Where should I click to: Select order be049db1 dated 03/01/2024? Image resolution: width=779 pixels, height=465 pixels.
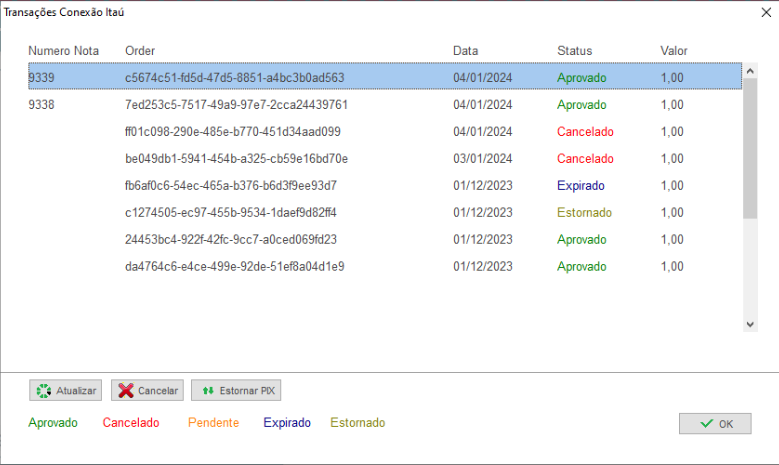point(236,158)
